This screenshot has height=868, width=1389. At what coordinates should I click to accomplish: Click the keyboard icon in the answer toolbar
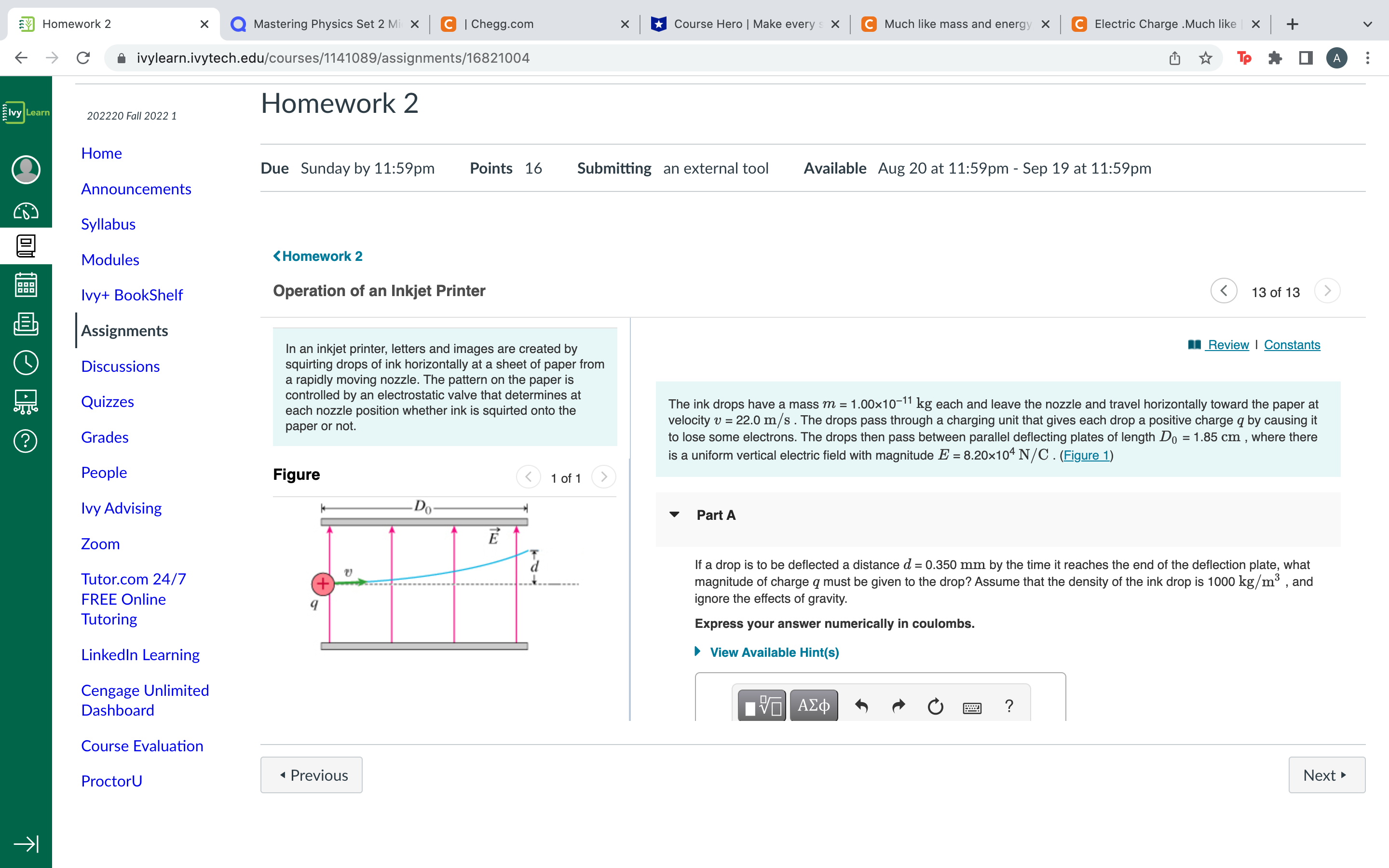[x=973, y=707]
